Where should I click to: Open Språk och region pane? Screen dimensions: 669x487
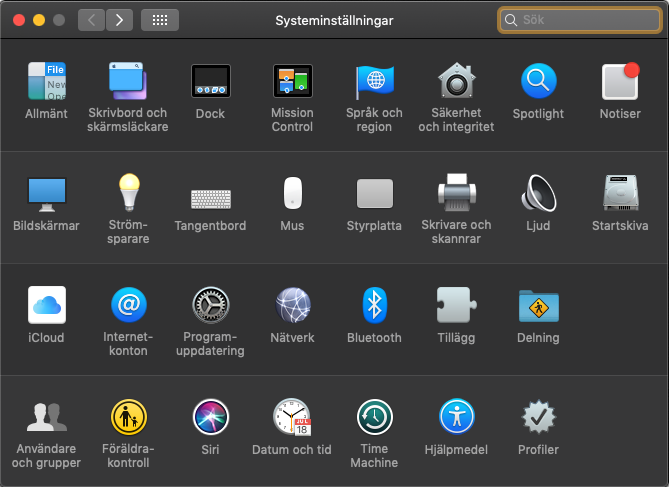[374, 81]
